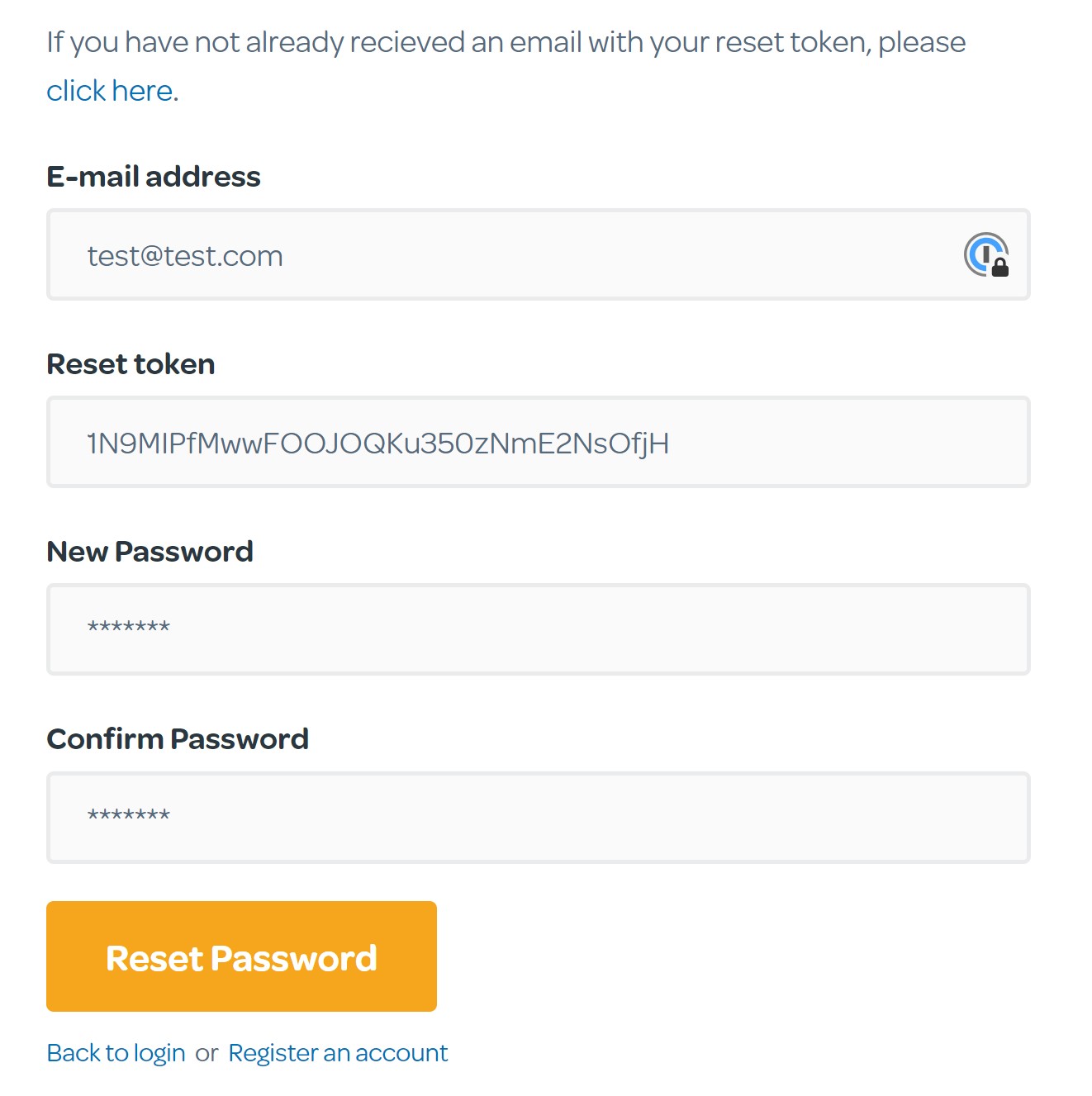Focus the Confirm Password input box
This screenshot has width=1092, height=1096.
(x=537, y=818)
